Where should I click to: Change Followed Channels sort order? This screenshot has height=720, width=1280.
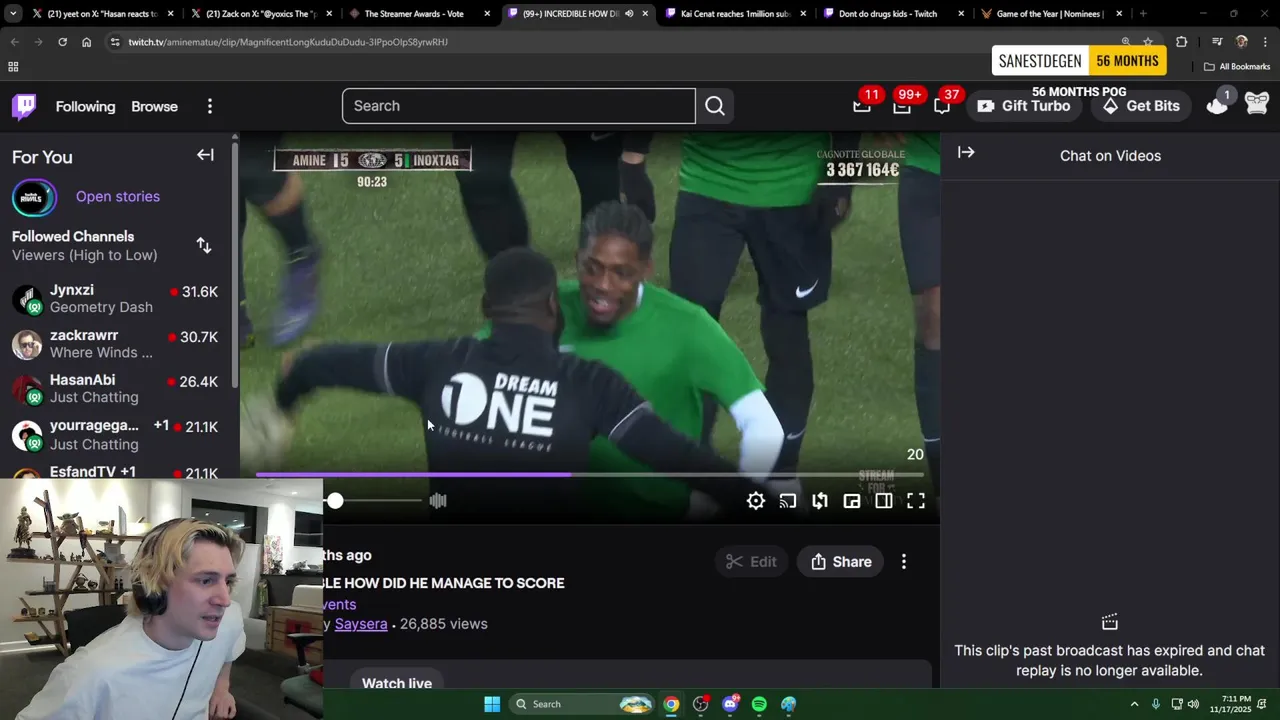coord(204,245)
